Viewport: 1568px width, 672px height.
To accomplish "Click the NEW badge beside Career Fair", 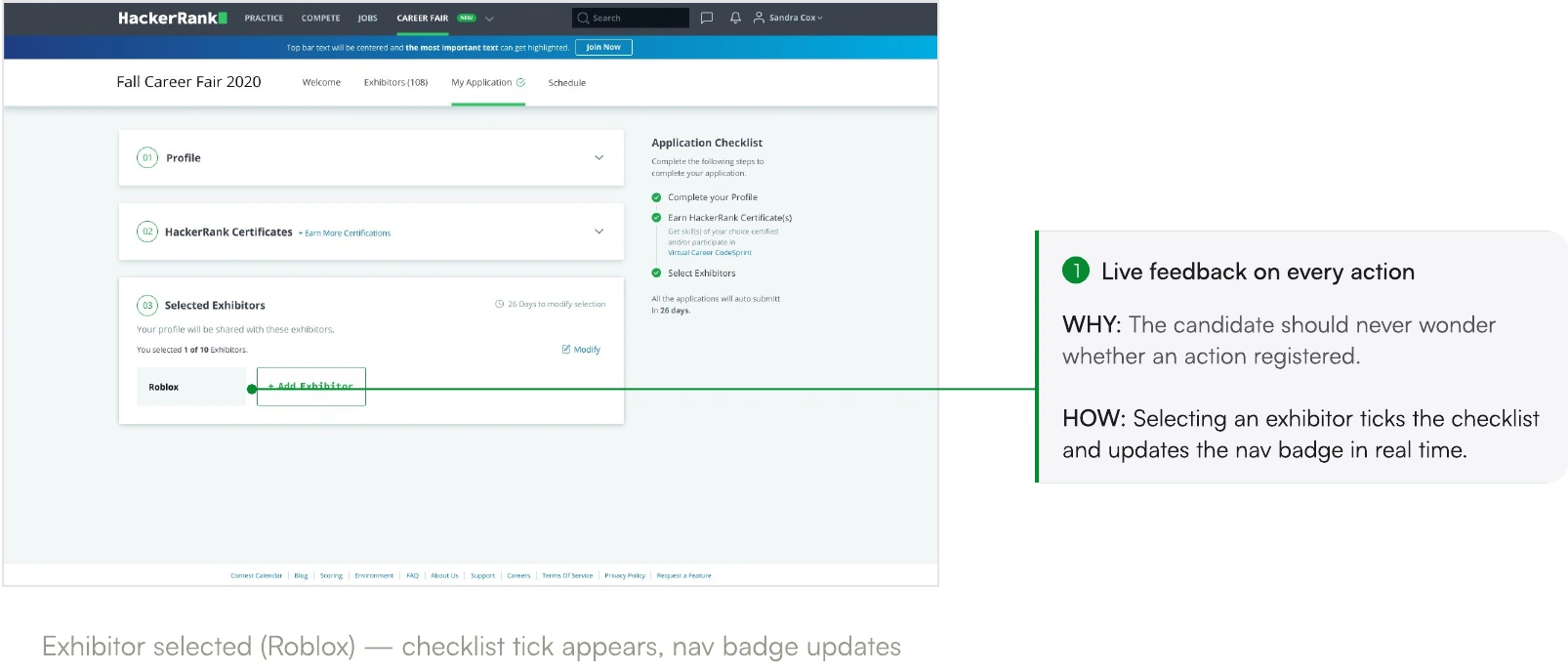I will coord(467,18).
